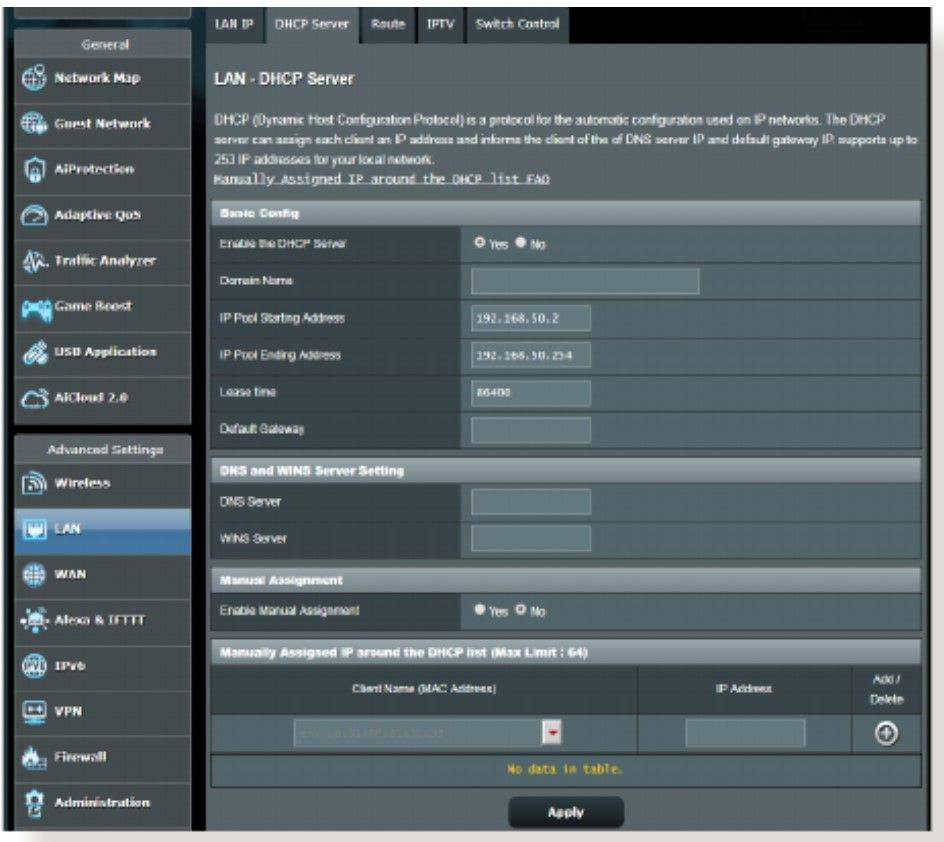Select No for Enable the DHCP Server
This screenshot has width=944, height=842.
(521, 244)
